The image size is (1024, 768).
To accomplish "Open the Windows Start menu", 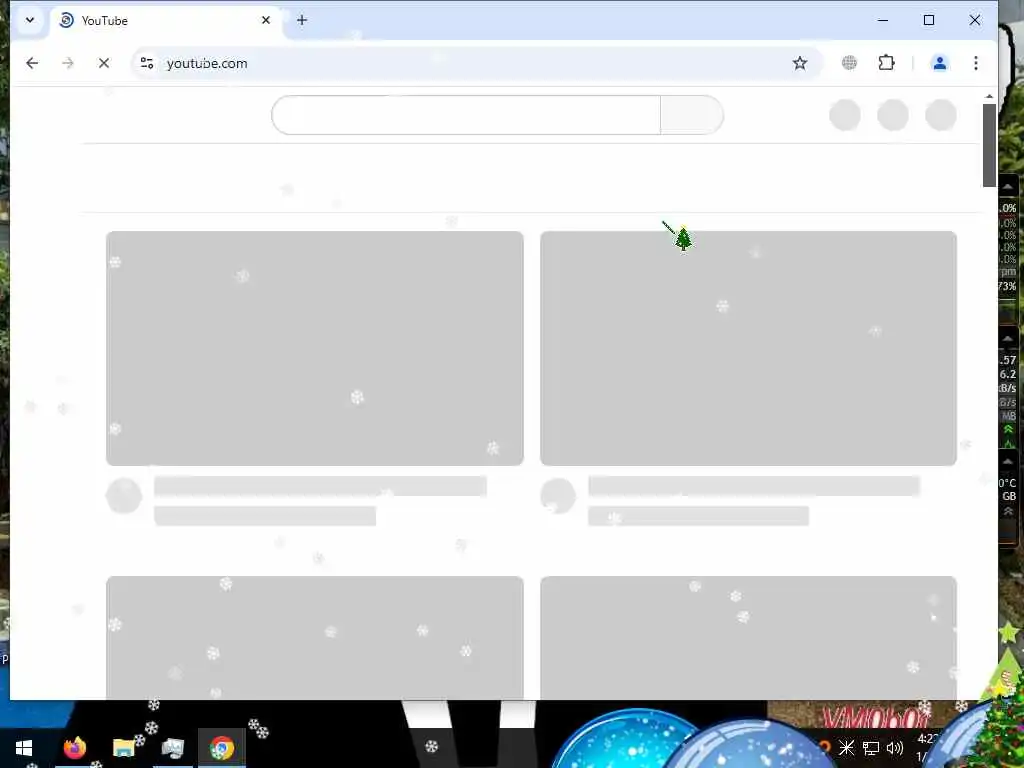I will click(x=24, y=748).
